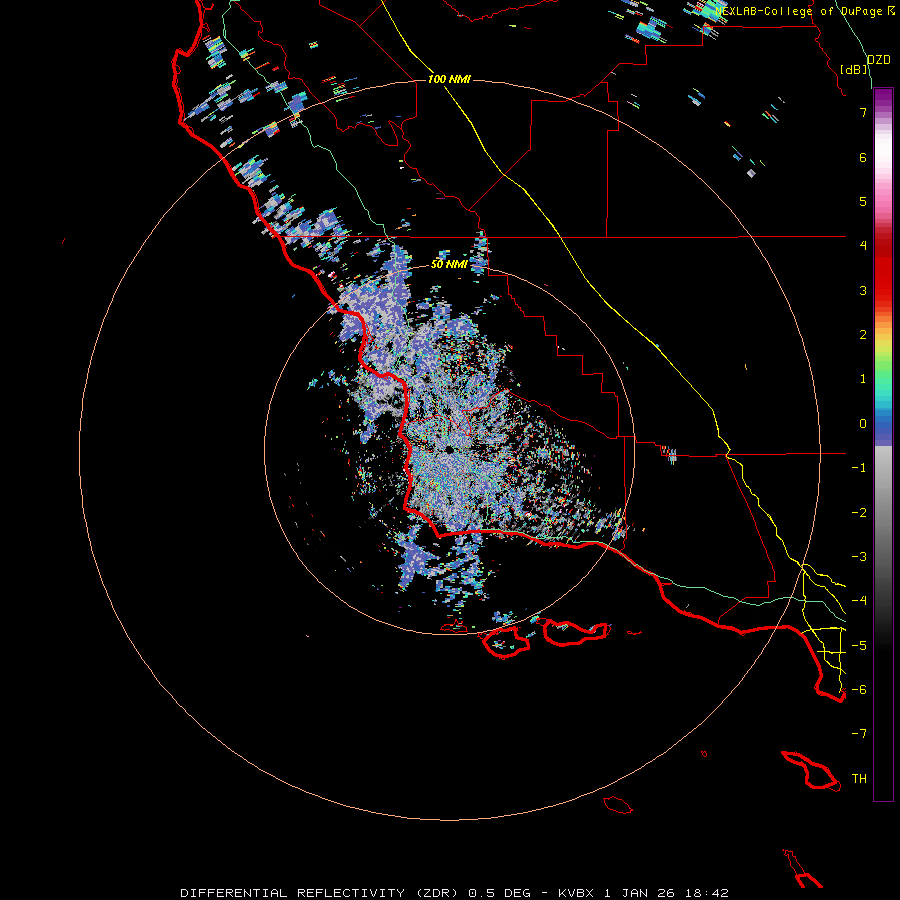This screenshot has height=900, width=900.
Task: Select the 6 value on the scale
Action: pyautogui.click(x=863, y=157)
